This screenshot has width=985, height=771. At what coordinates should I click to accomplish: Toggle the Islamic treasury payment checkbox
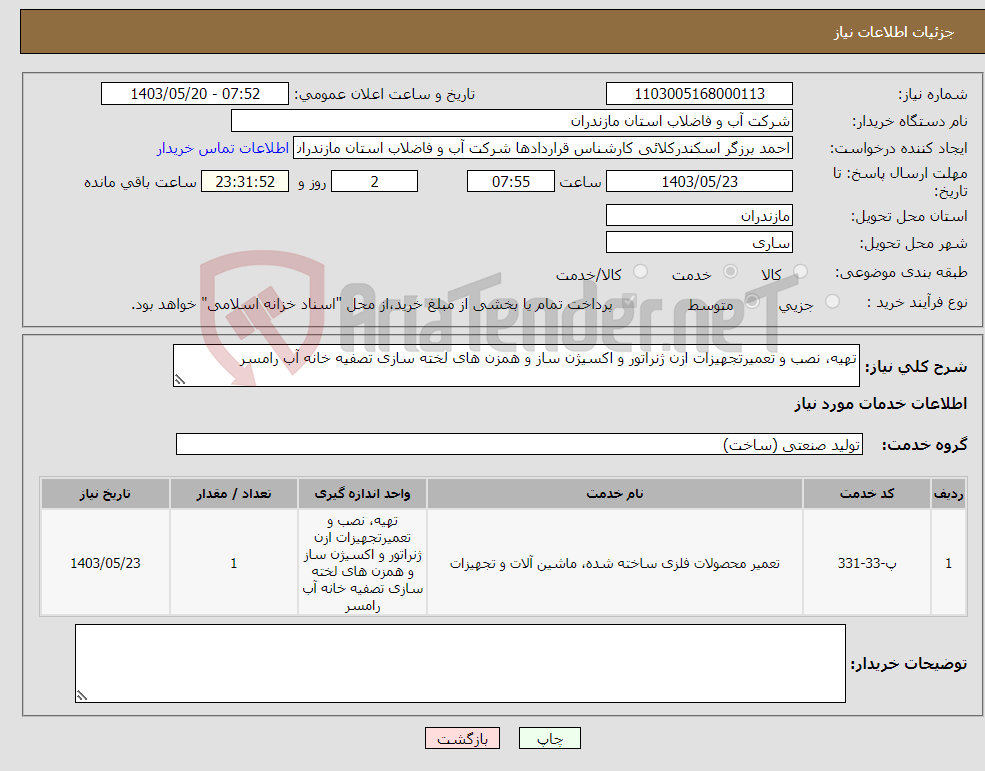(628, 302)
